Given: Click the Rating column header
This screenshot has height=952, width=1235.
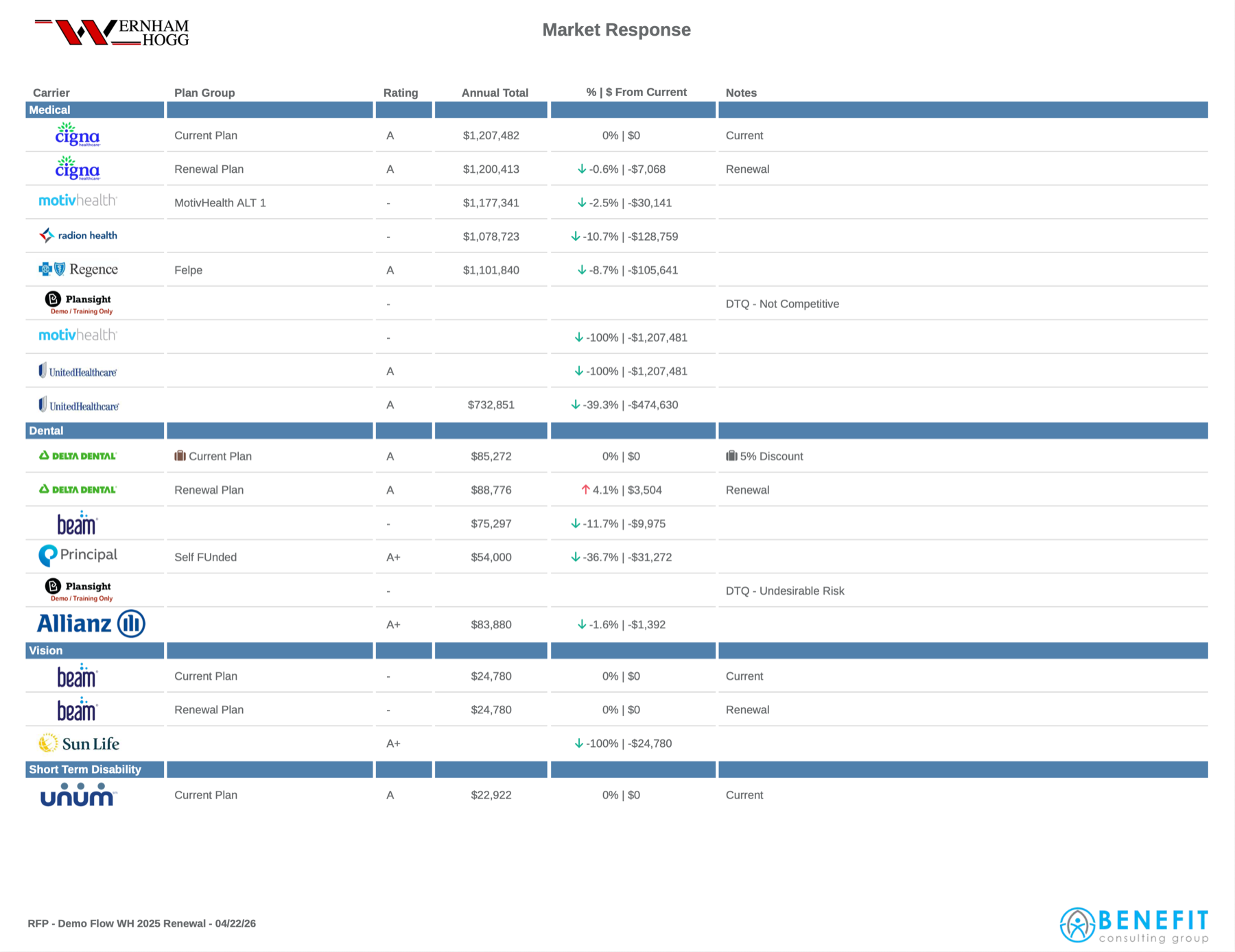Looking at the screenshot, I should 401,93.
